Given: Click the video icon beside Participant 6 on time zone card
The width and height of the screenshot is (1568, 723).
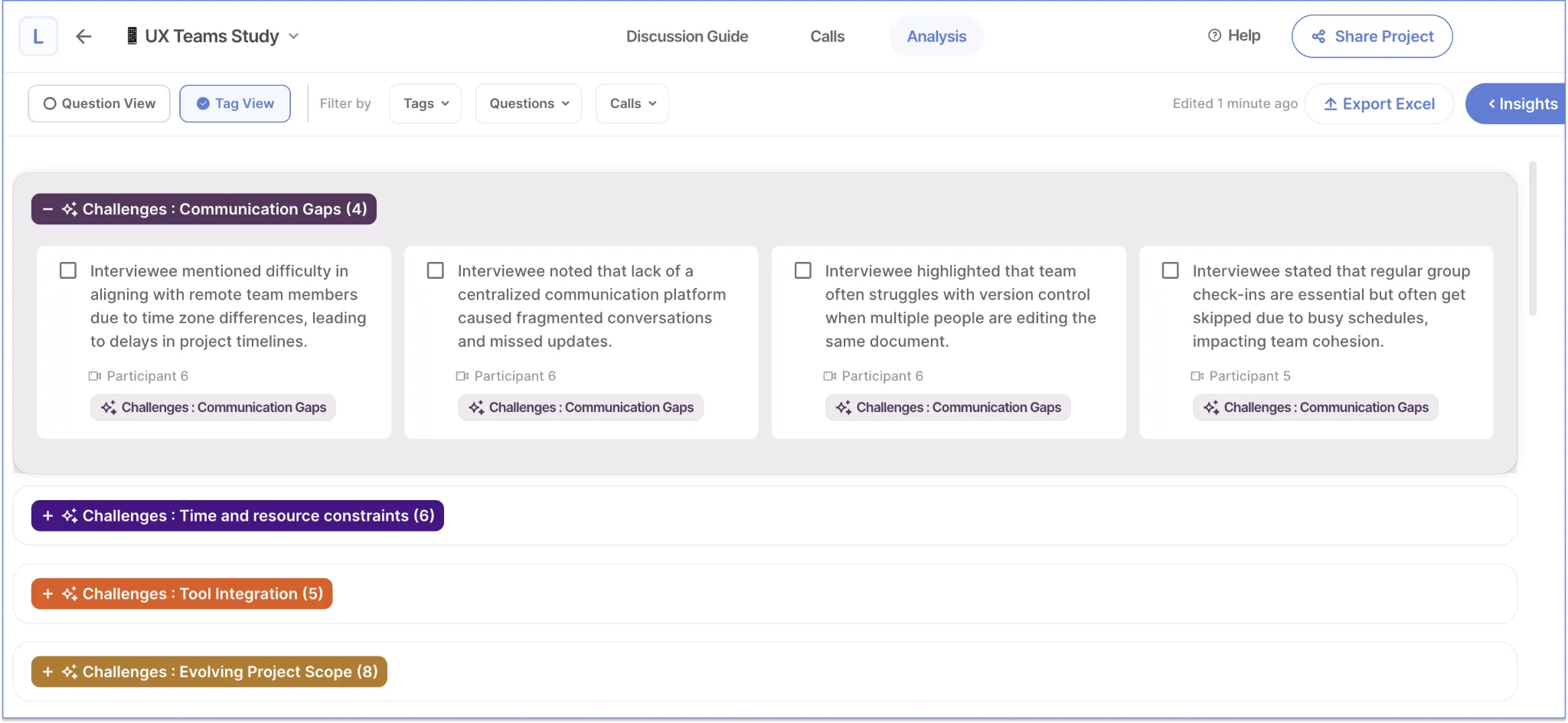Looking at the screenshot, I should click(95, 376).
